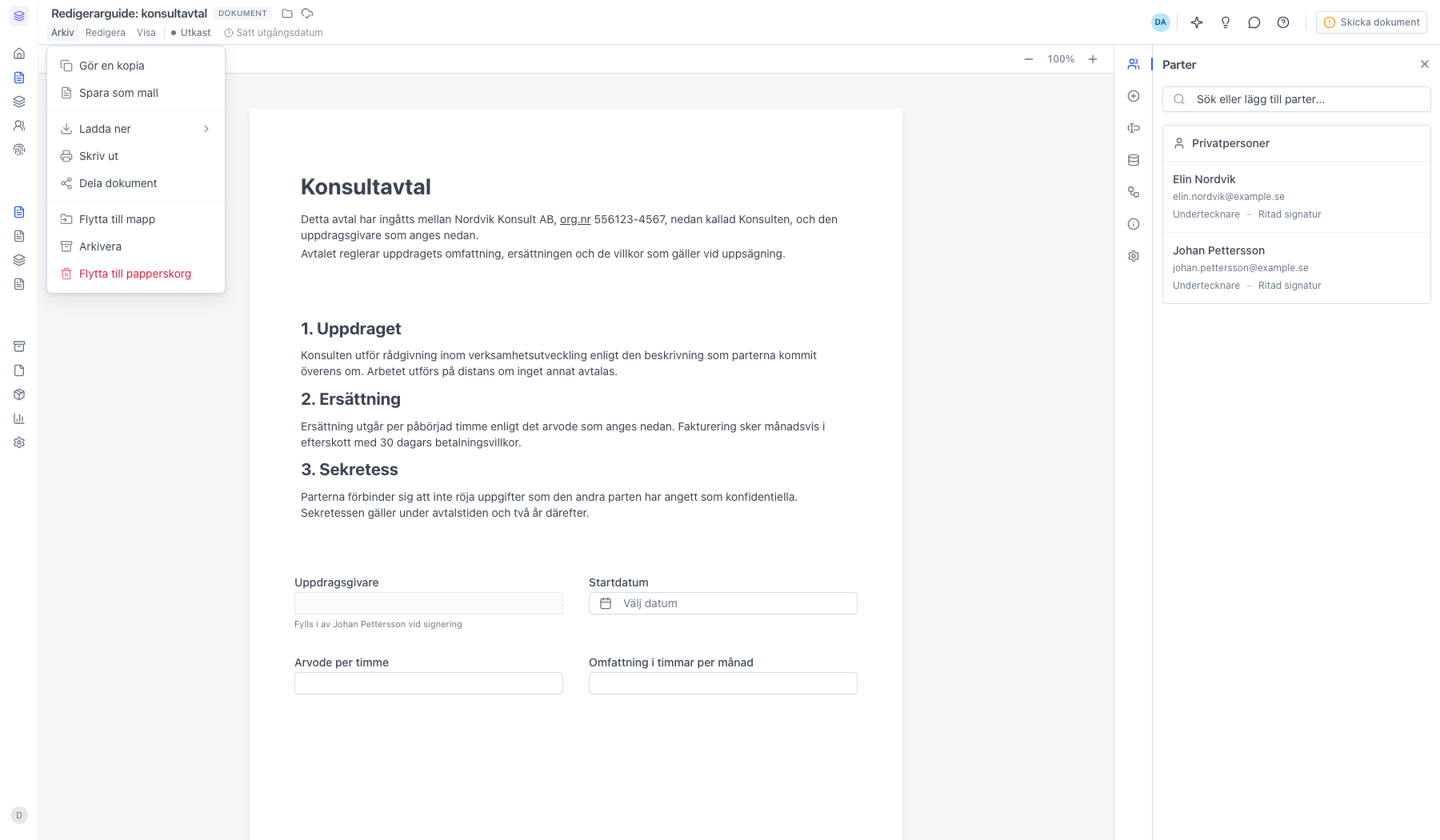Image resolution: width=1440 pixels, height=840 pixels.
Task: Open the cube icon in left sidebar
Action: (x=19, y=394)
